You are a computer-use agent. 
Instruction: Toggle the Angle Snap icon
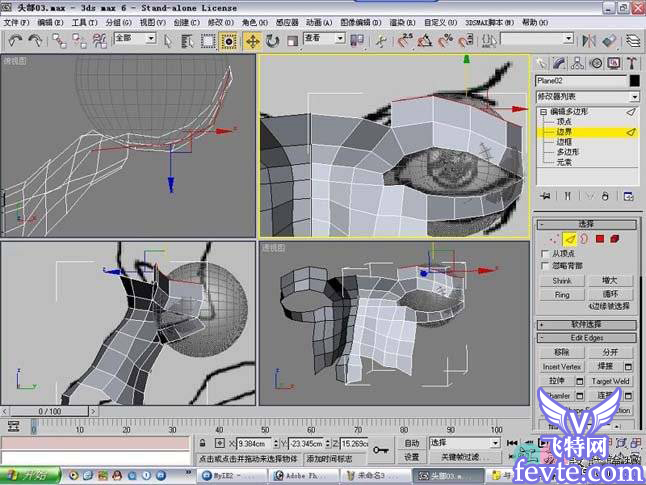[425, 40]
